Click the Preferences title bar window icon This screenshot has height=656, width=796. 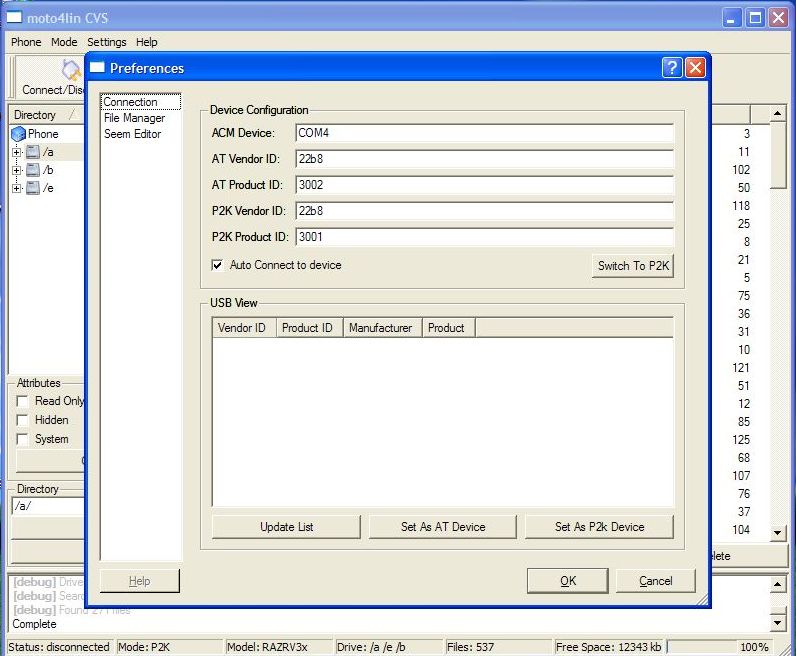[x=97, y=68]
